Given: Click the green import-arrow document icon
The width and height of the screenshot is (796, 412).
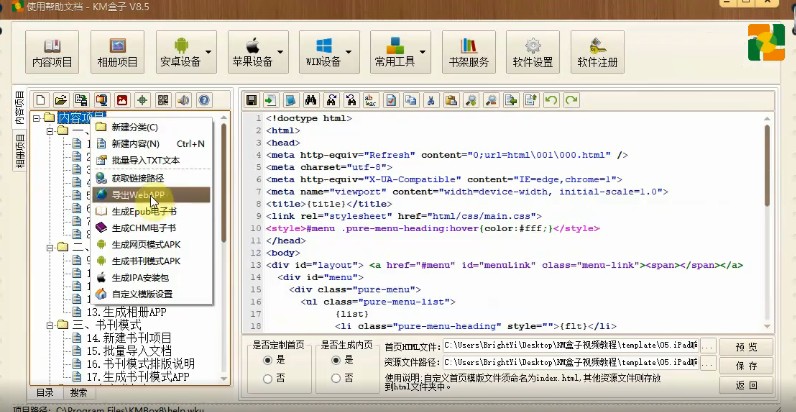Looking at the screenshot, I should [271, 100].
